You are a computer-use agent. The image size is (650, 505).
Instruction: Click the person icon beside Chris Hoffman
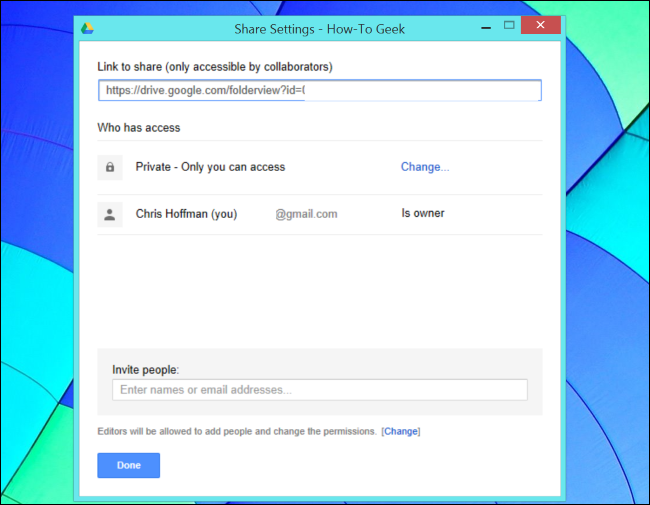coord(110,214)
